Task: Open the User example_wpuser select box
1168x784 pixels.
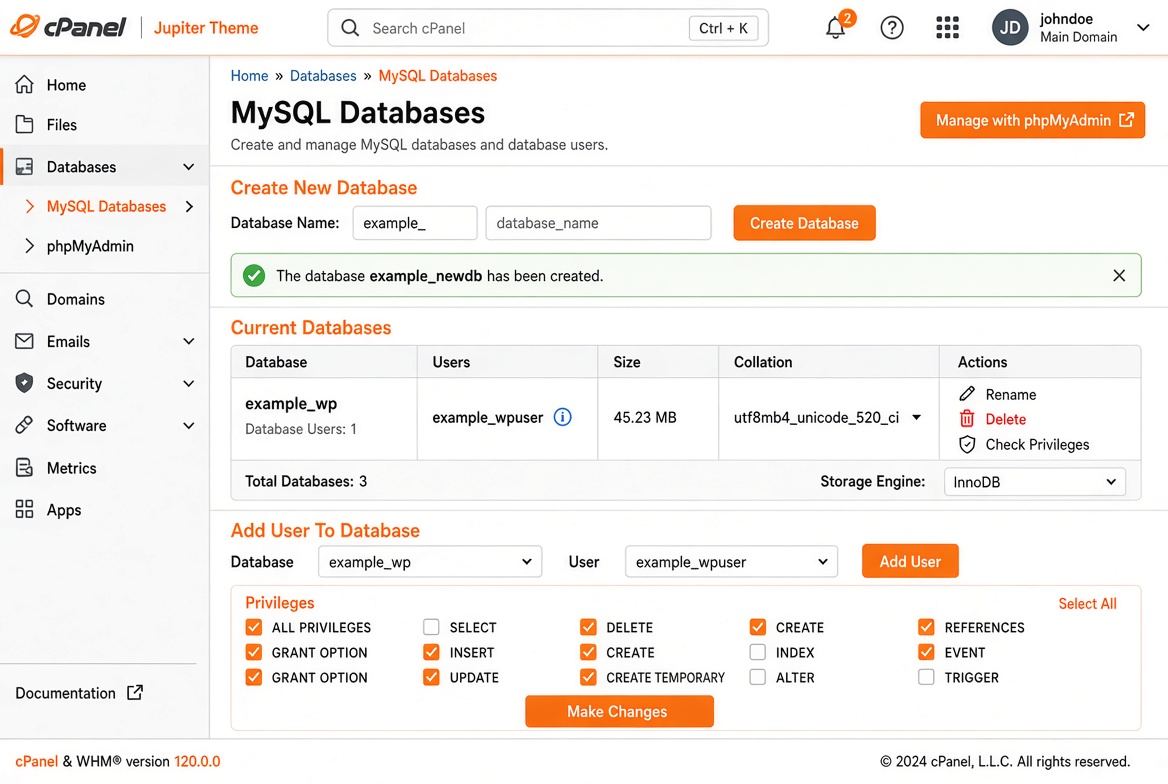Action: tap(731, 561)
